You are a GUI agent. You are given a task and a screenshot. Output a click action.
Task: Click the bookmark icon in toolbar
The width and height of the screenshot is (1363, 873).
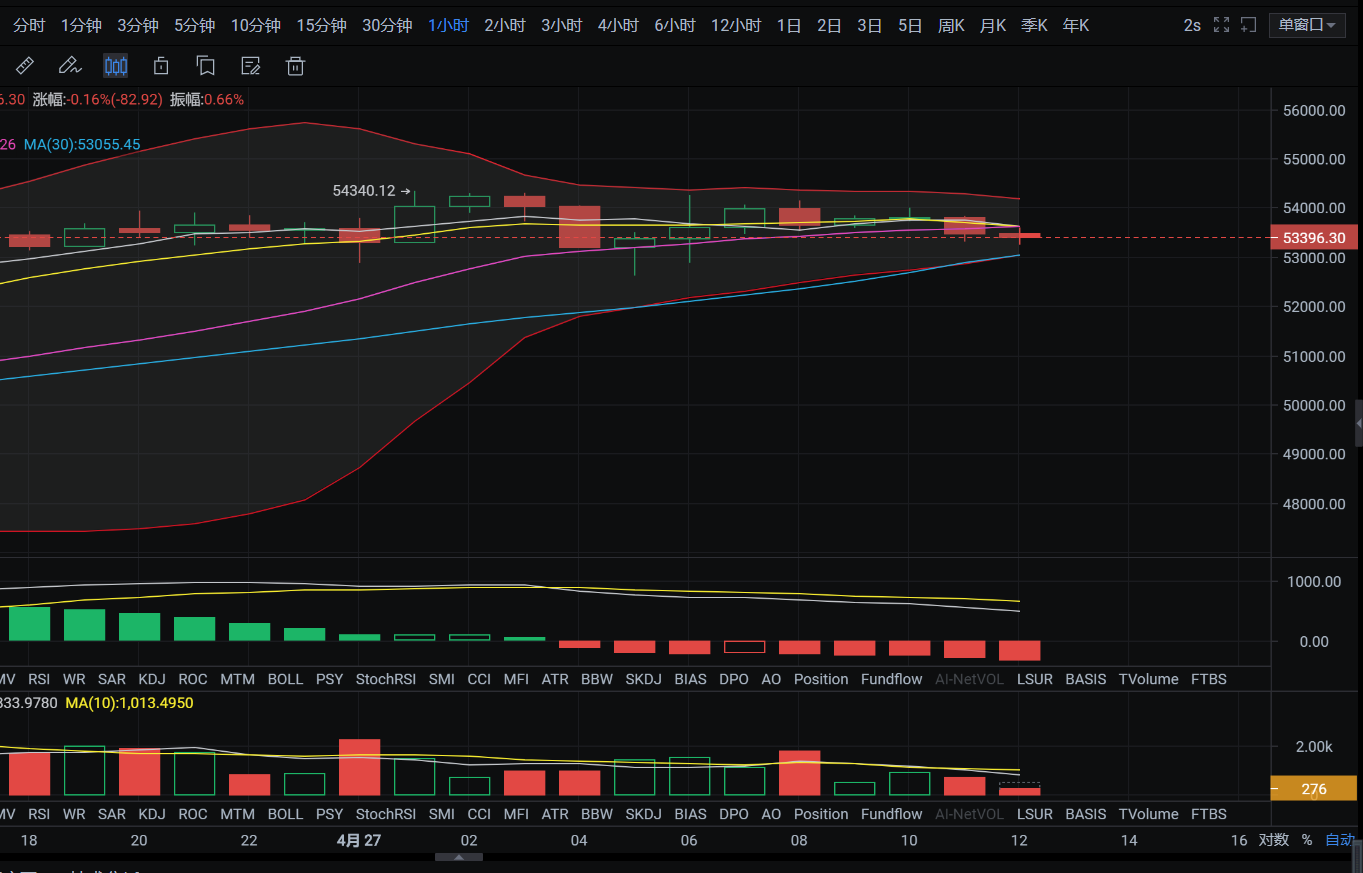[206, 67]
